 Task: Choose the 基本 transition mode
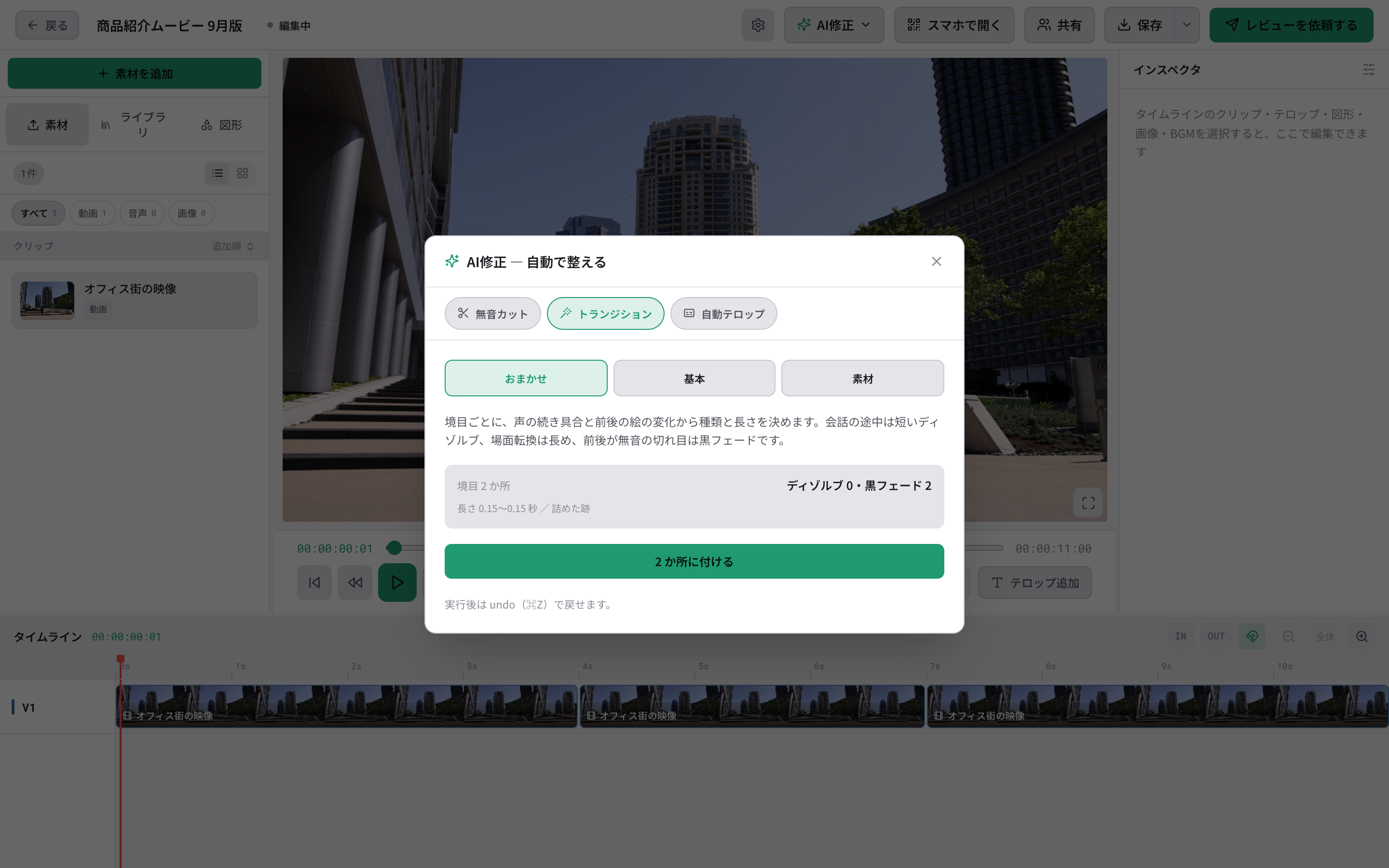(694, 379)
